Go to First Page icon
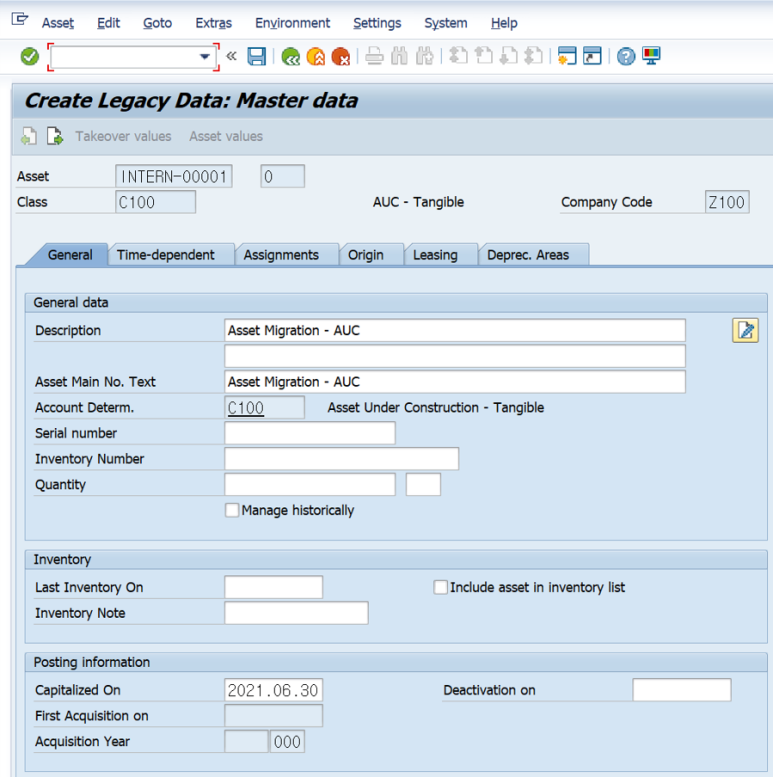 tap(458, 56)
